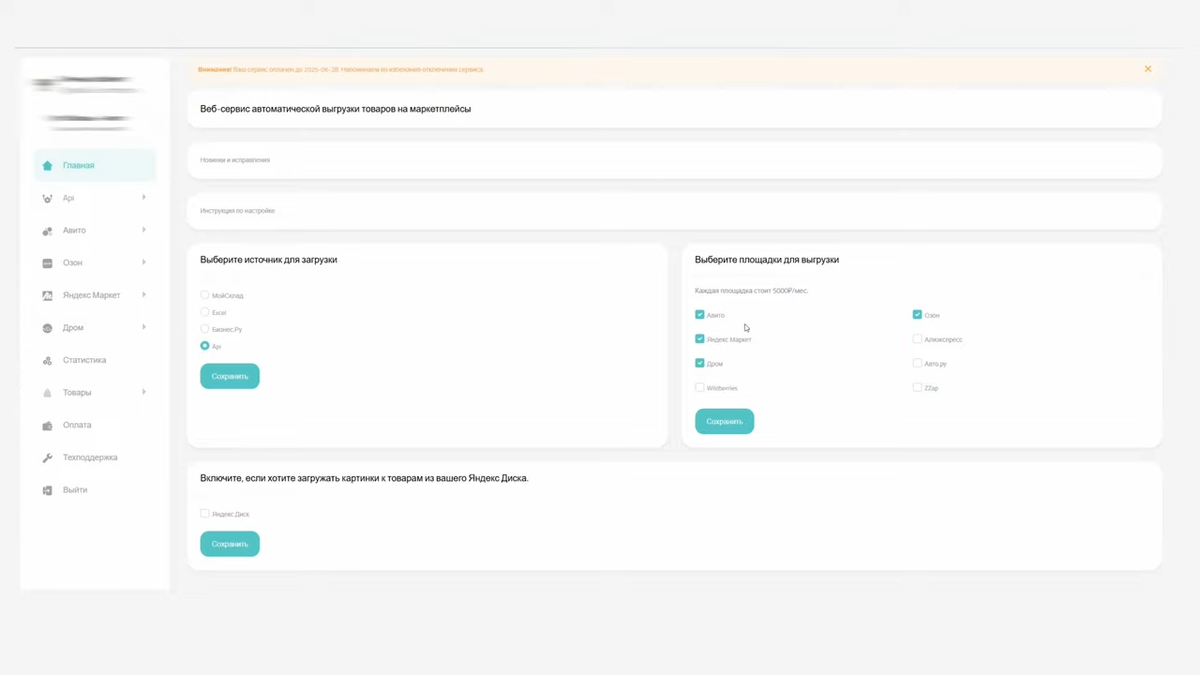Click the Яндекс Маркет icon in sidebar
1200x675 pixels.
click(47, 296)
